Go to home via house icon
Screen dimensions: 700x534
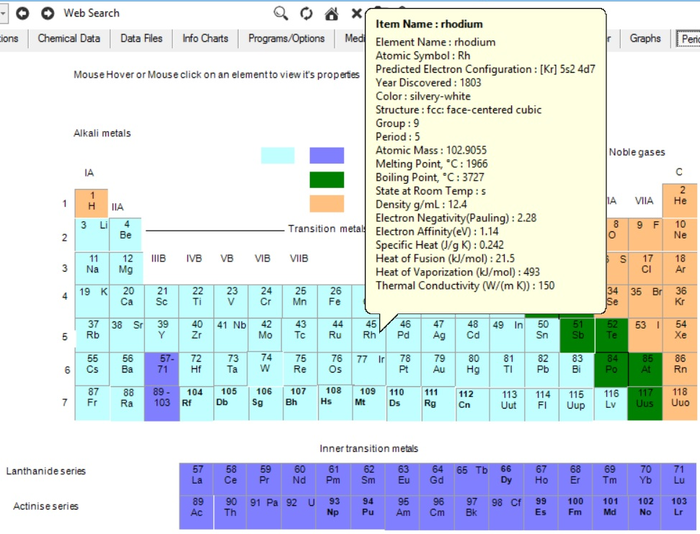pyautogui.click(x=331, y=13)
